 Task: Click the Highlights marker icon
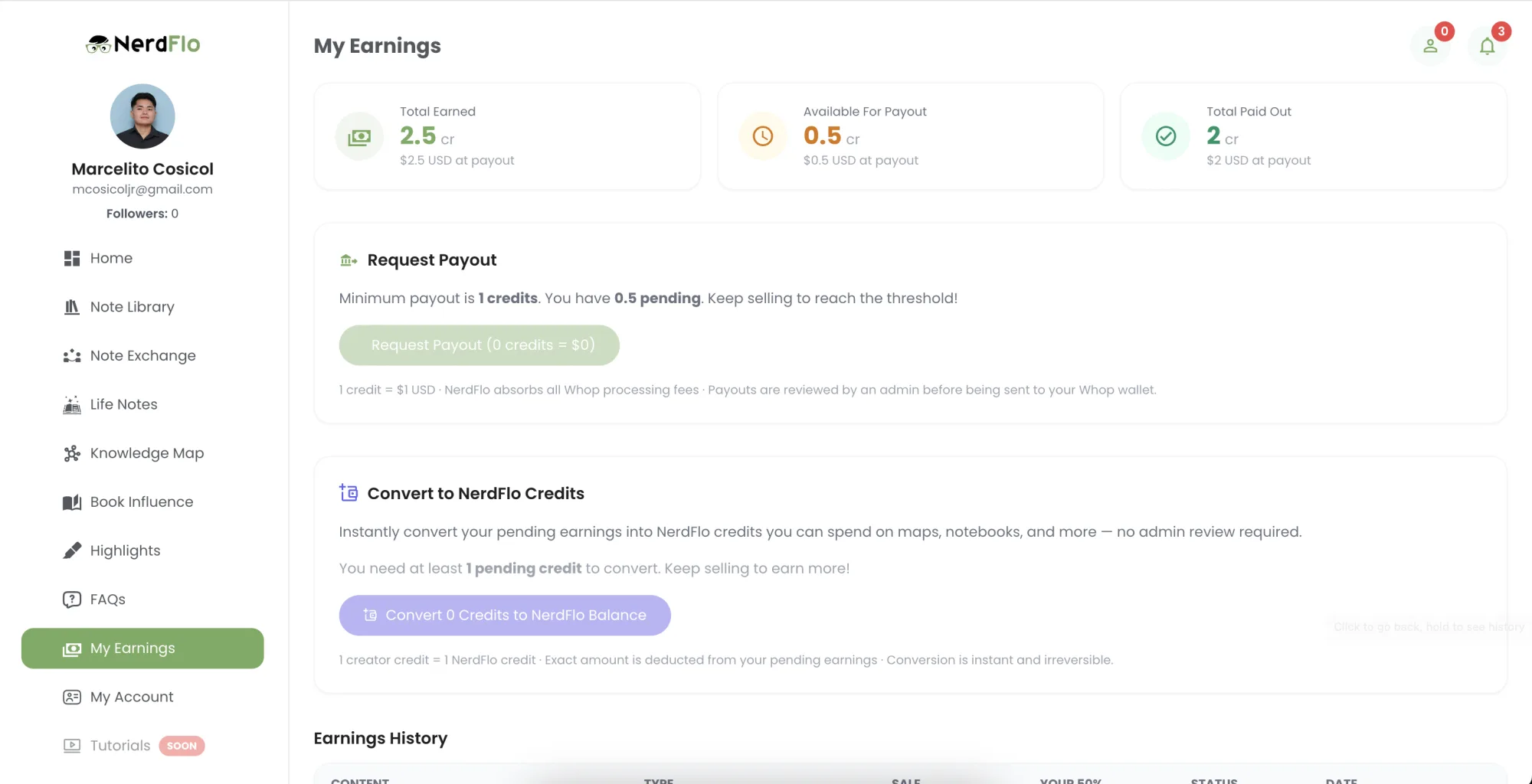click(x=72, y=550)
